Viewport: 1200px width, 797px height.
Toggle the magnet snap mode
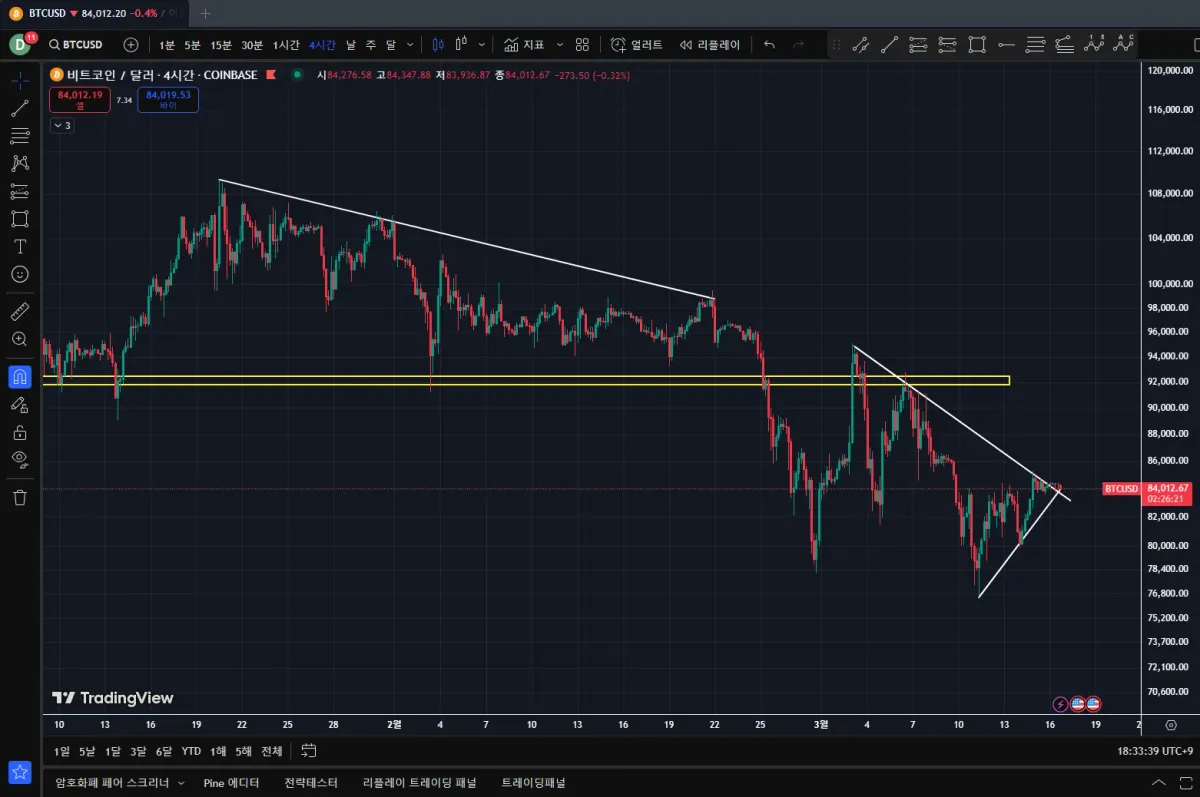pos(20,377)
